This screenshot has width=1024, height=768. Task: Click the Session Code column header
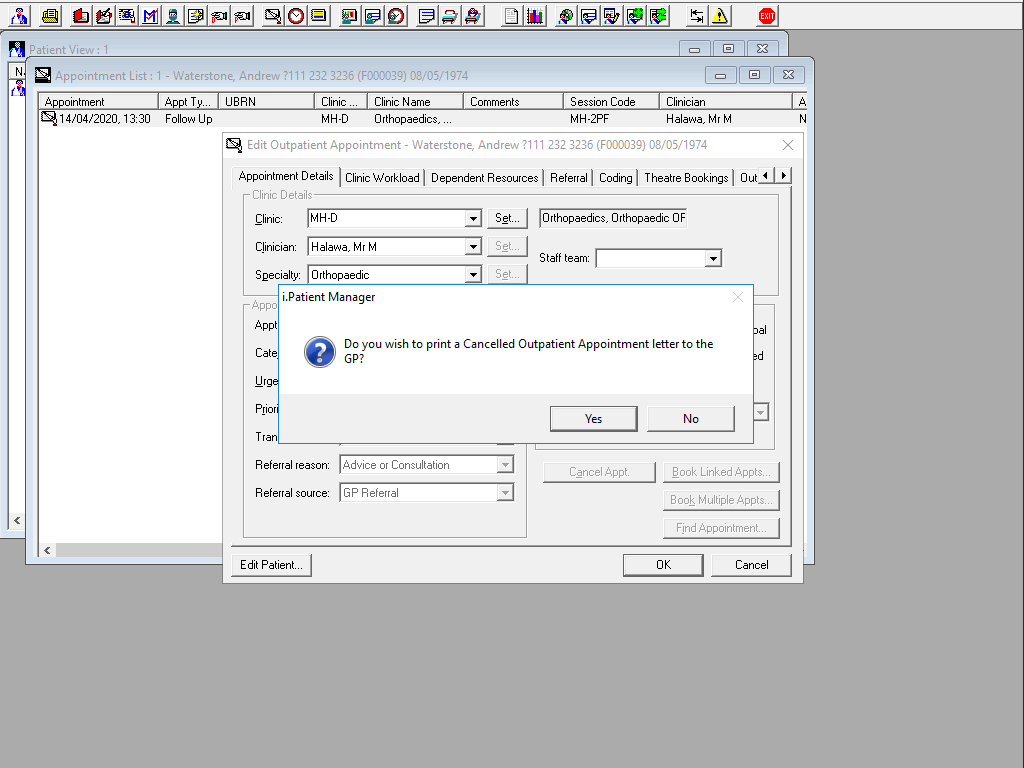pos(611,102)
